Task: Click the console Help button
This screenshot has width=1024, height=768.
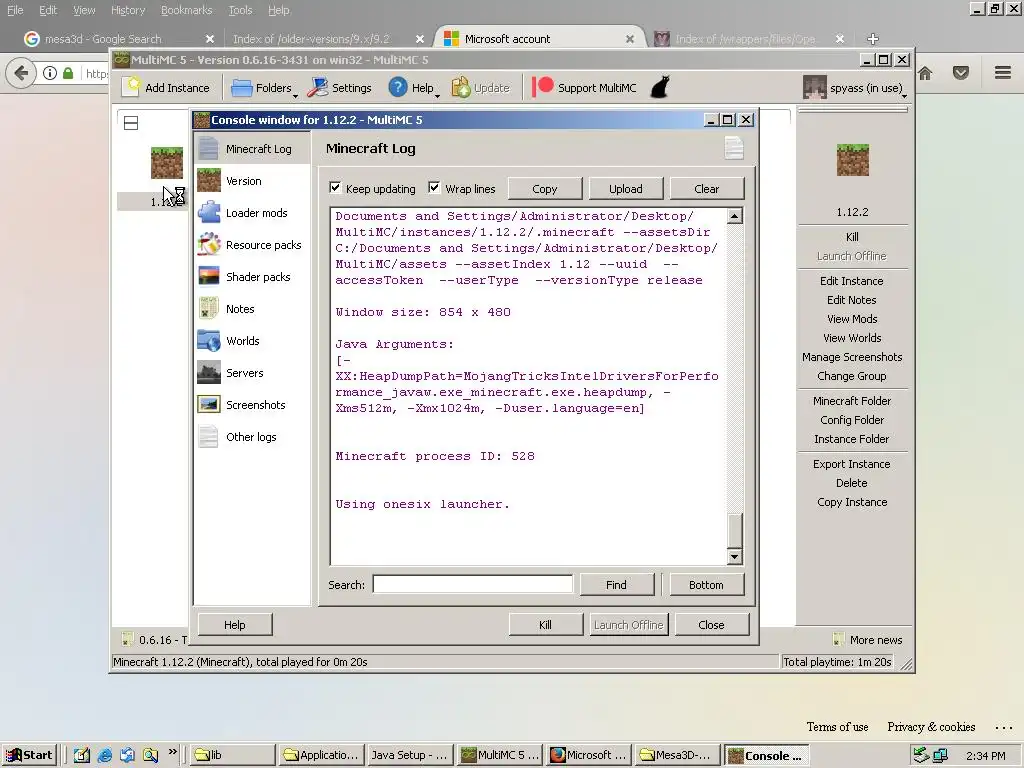Action: coord(234,625)
